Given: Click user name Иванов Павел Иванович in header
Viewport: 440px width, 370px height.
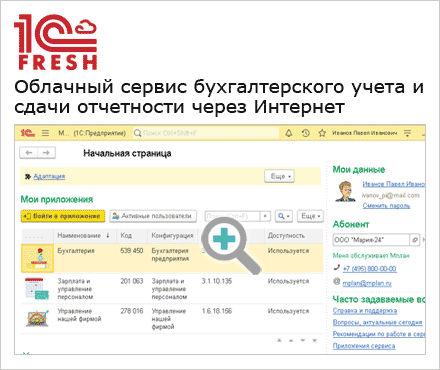Looking at the screenshot, I should click(364, 133).
